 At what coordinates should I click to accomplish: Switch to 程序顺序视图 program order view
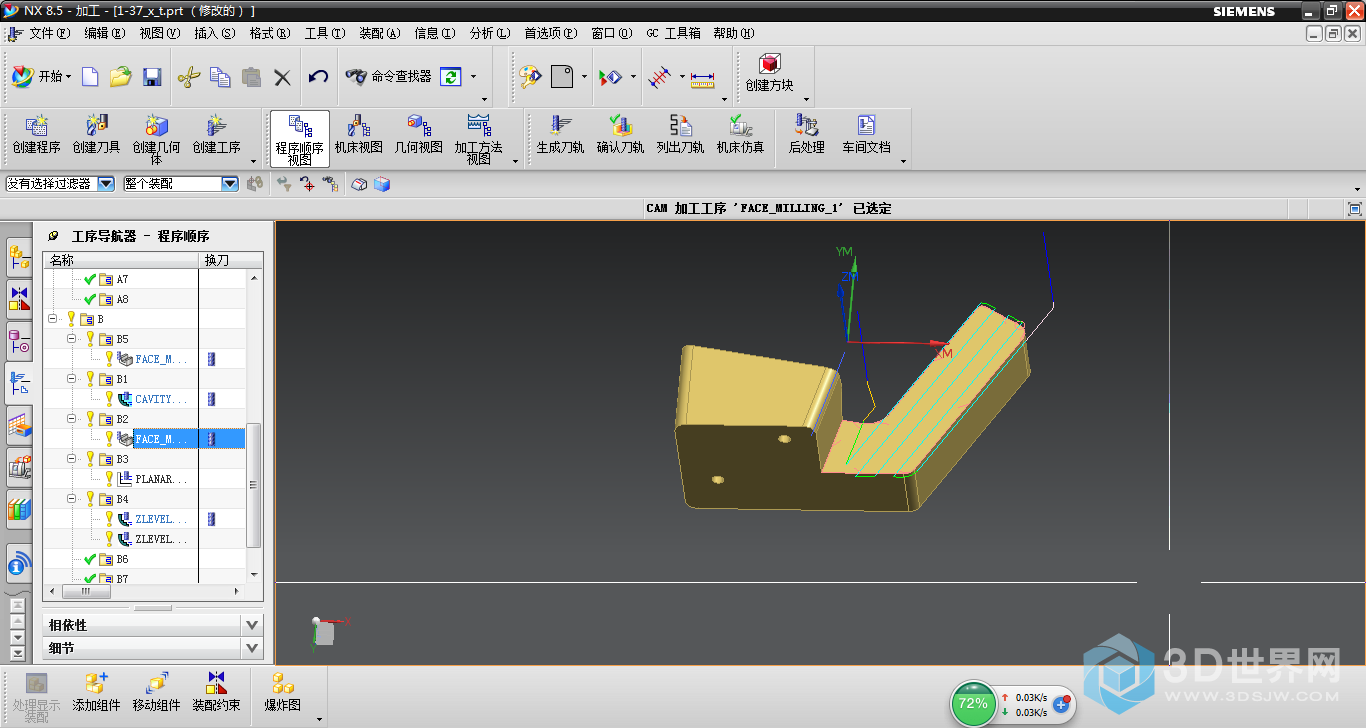point(300,139)
